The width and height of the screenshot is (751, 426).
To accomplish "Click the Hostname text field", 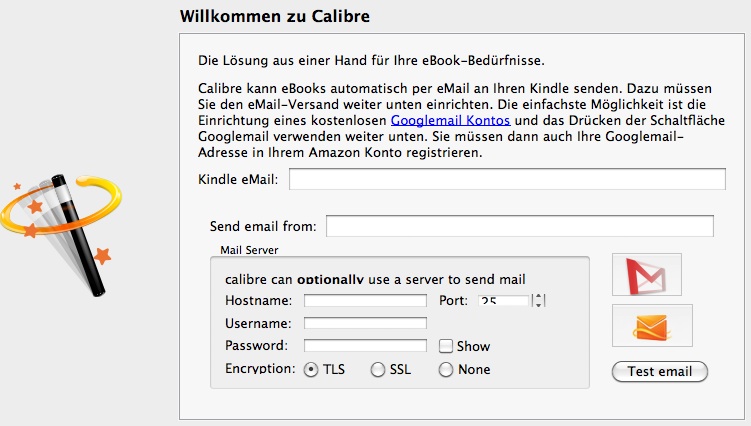I will [365, 300].
